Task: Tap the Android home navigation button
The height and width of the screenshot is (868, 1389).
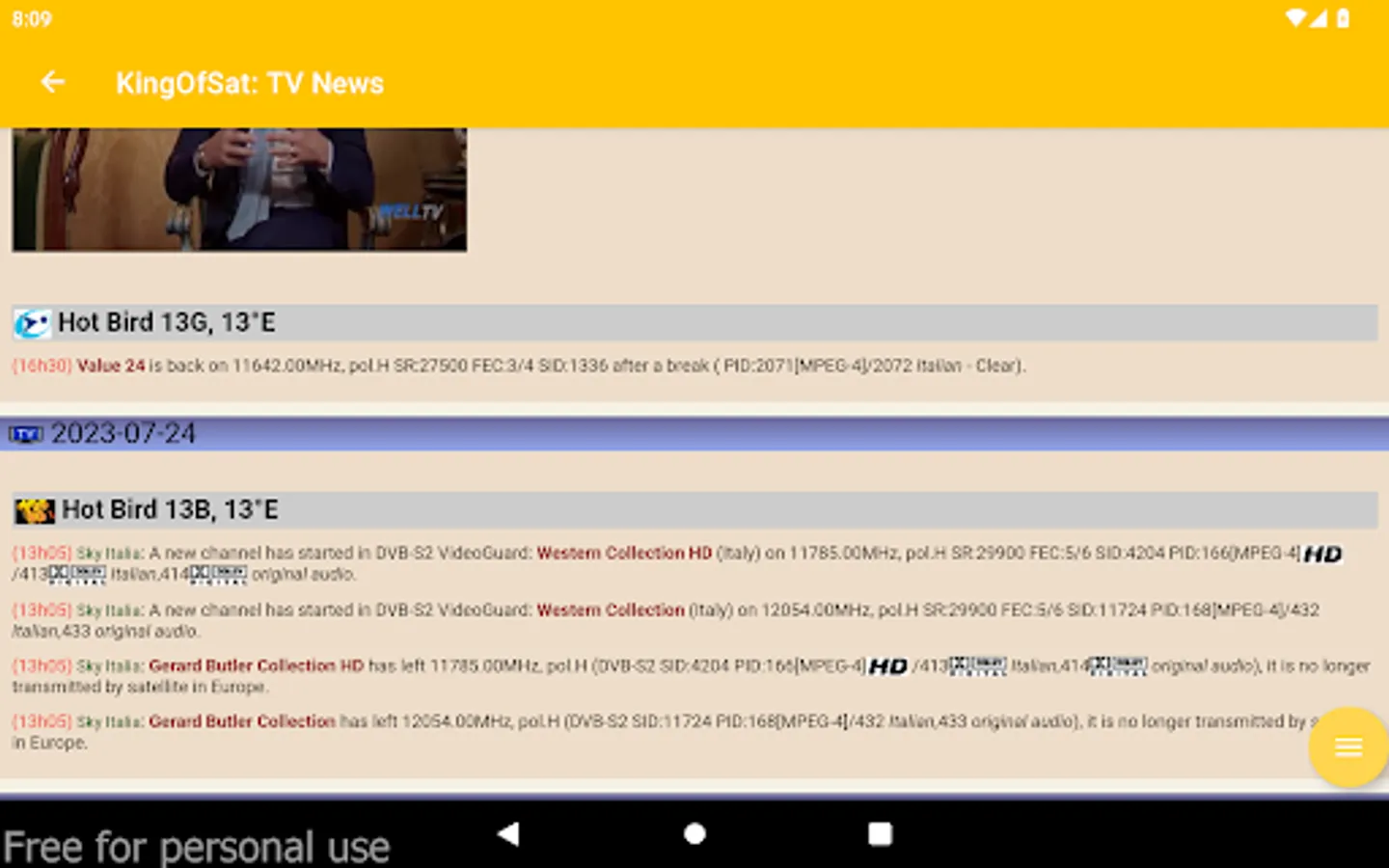Action: click(694, 833)
